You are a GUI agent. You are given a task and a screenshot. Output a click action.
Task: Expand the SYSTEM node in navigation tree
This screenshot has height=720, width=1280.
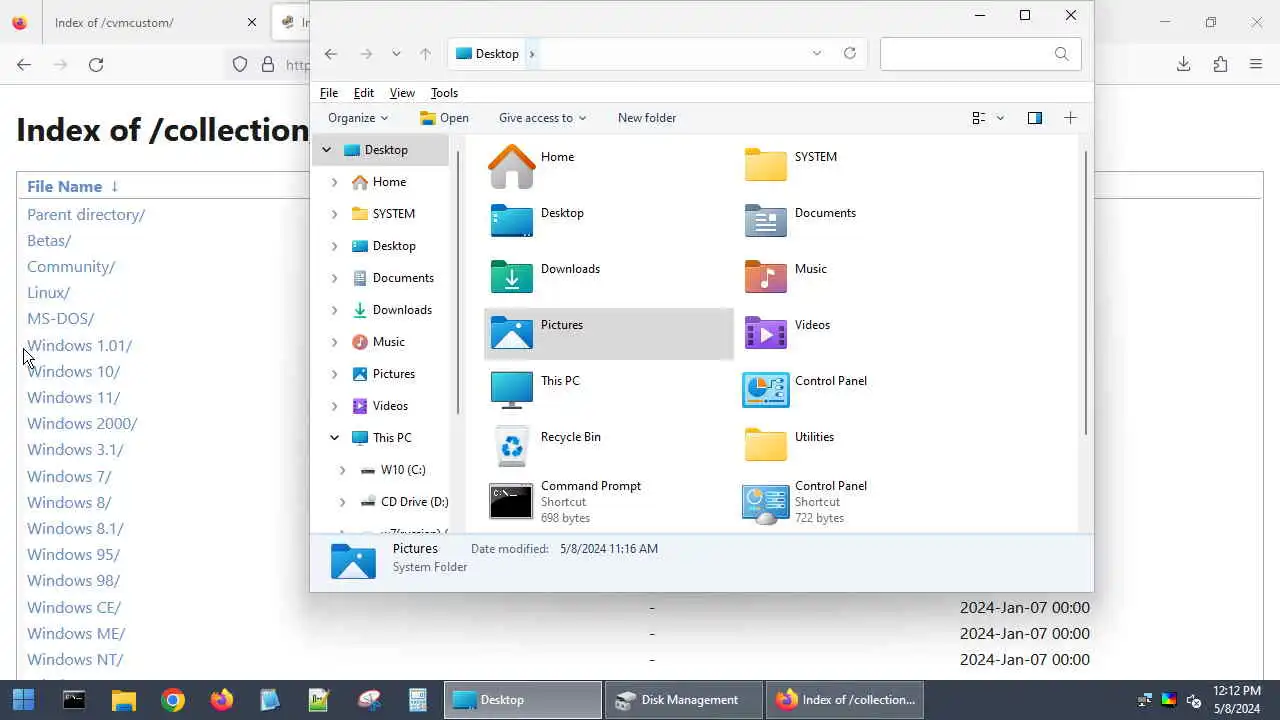point(334,214)
